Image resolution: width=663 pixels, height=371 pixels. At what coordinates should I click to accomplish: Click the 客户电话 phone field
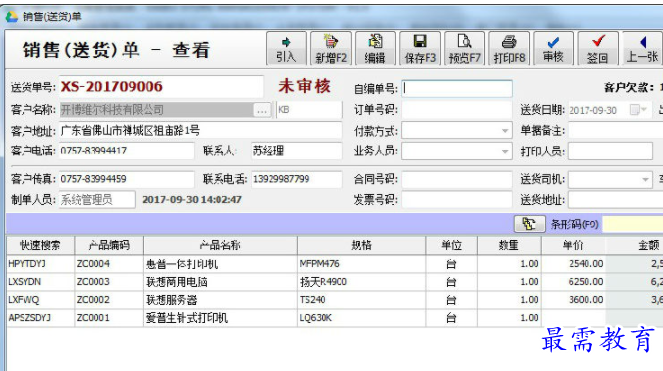pos(126,151)
